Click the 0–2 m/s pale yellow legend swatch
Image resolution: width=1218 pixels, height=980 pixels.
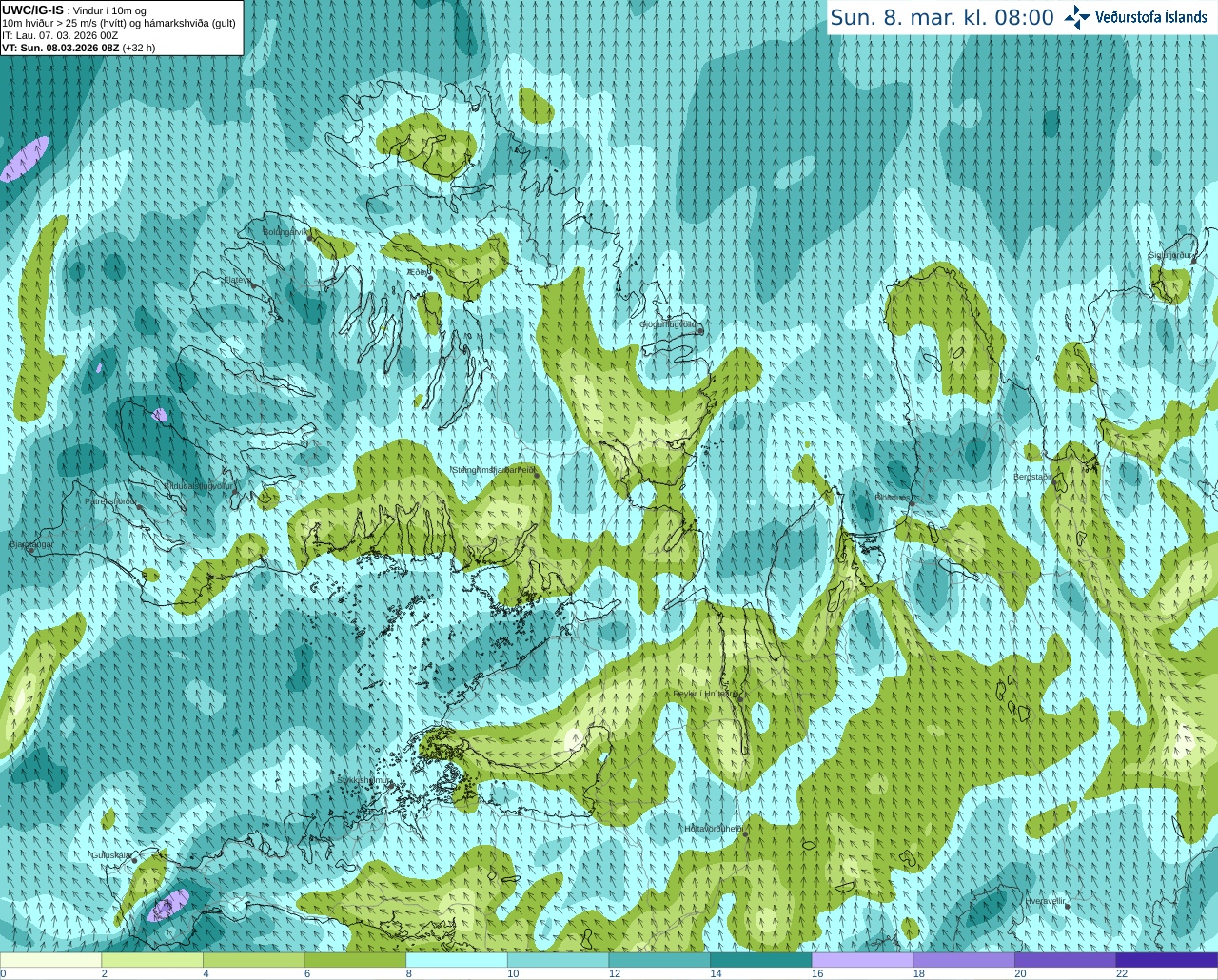click(50, 960)
